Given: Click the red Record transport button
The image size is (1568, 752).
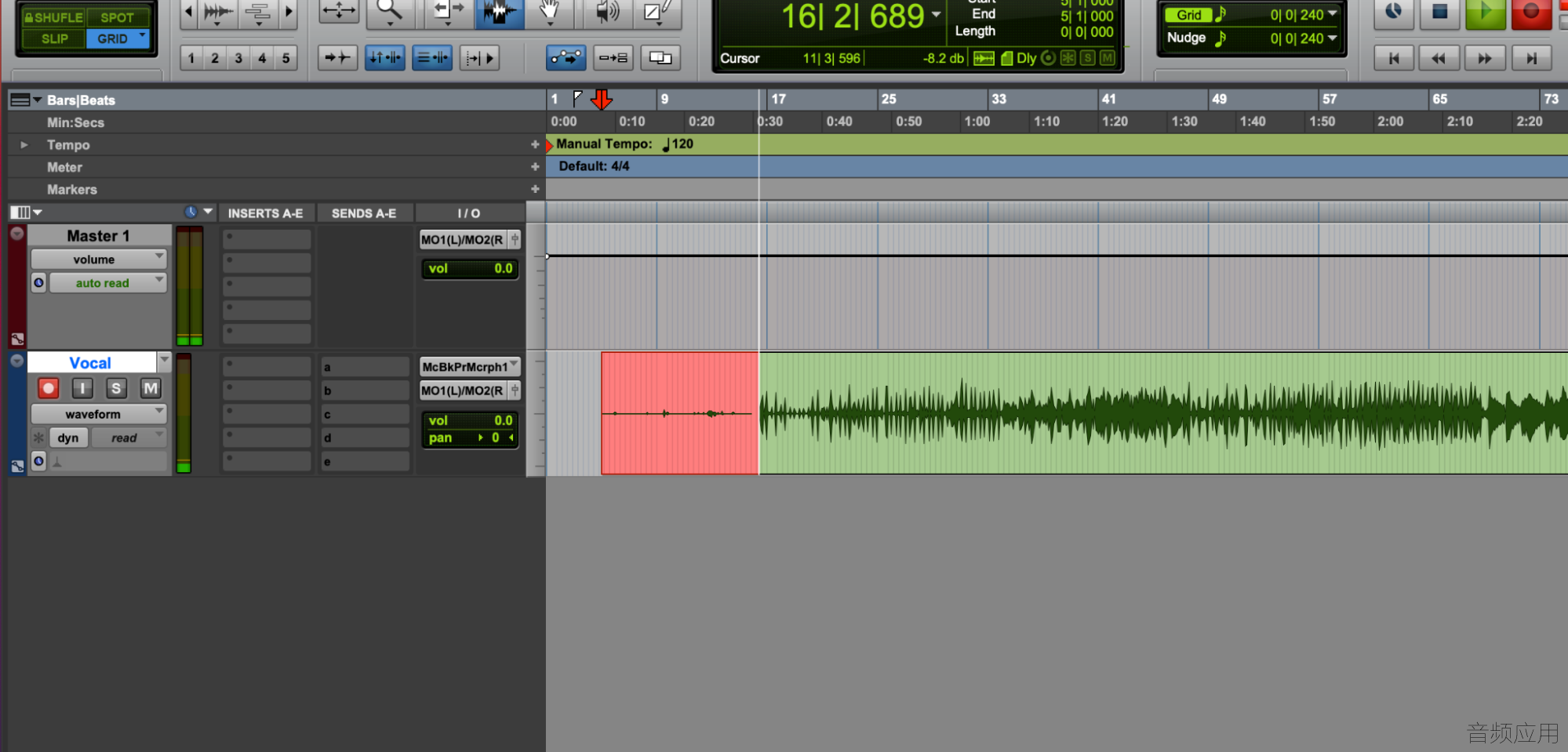Looking at the screenshot, I should 1531,13.
